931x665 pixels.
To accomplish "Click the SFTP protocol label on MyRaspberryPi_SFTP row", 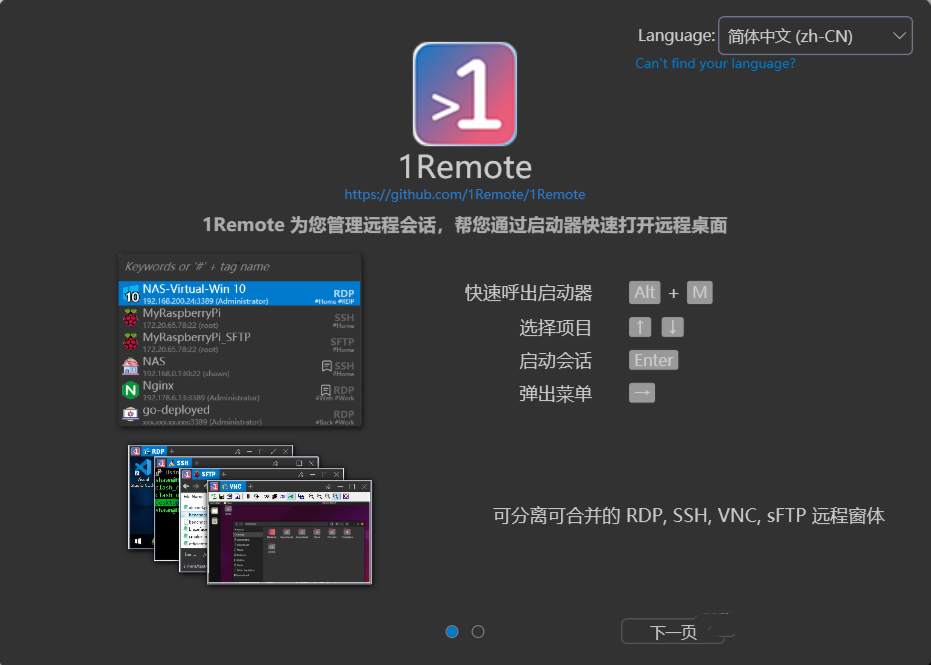I will (x=342, y=341).
